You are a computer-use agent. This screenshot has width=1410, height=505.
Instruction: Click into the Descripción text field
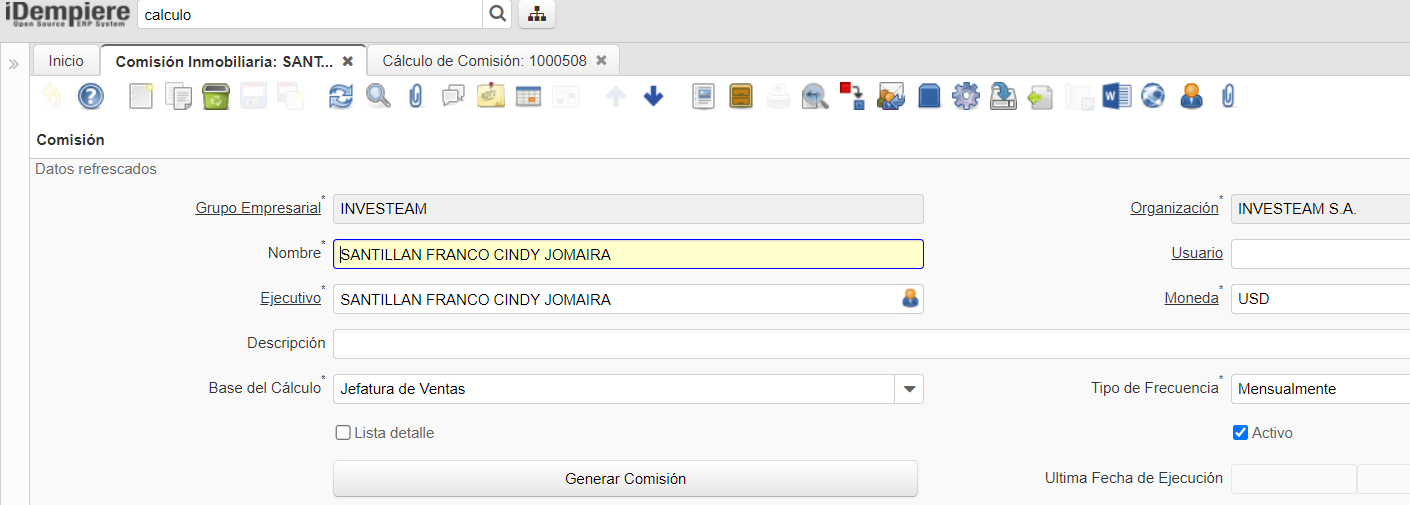click(870, 344)
